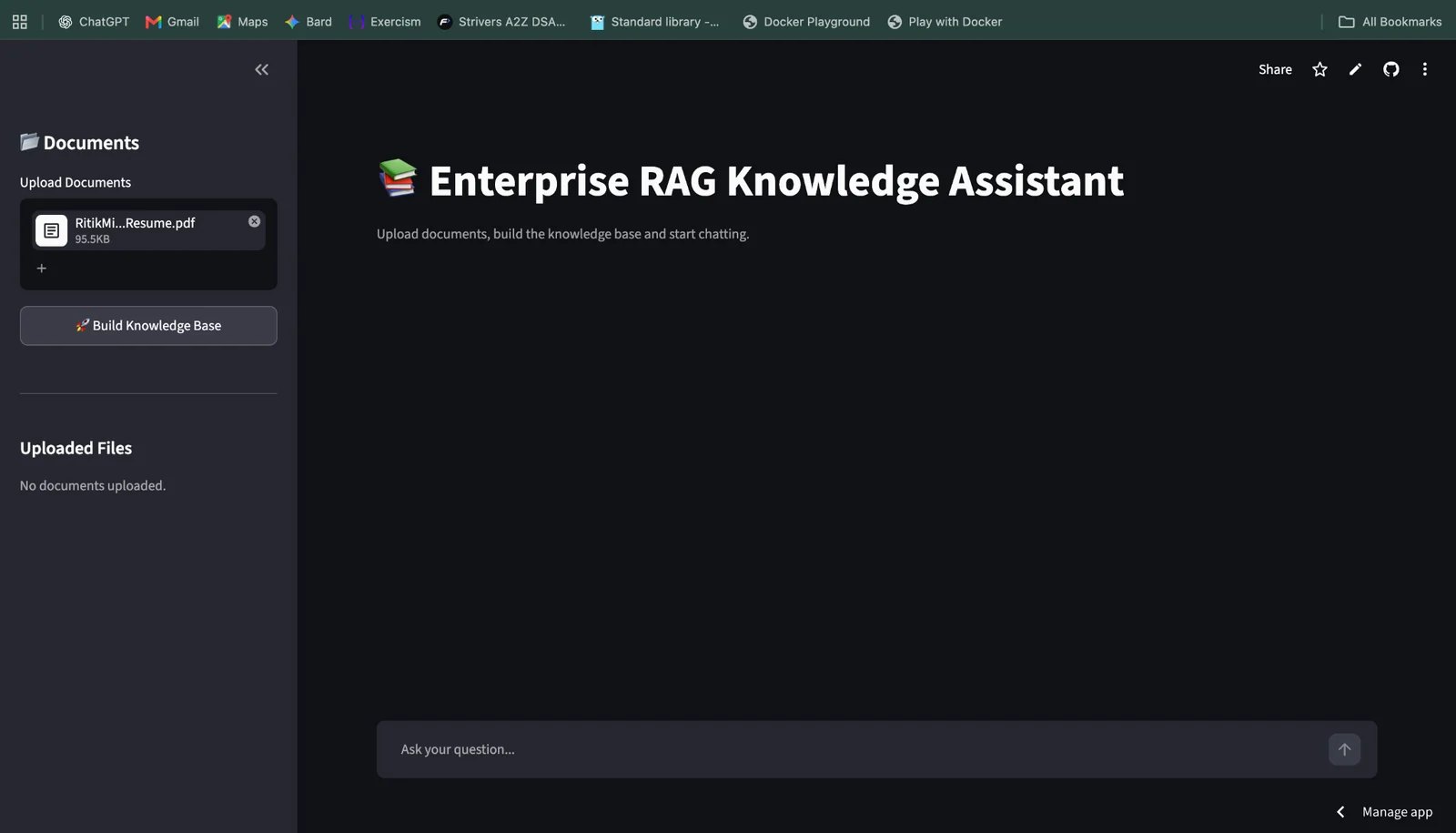Send question with up-arrow button
Screen dimensions: 1456x833
1344,749
